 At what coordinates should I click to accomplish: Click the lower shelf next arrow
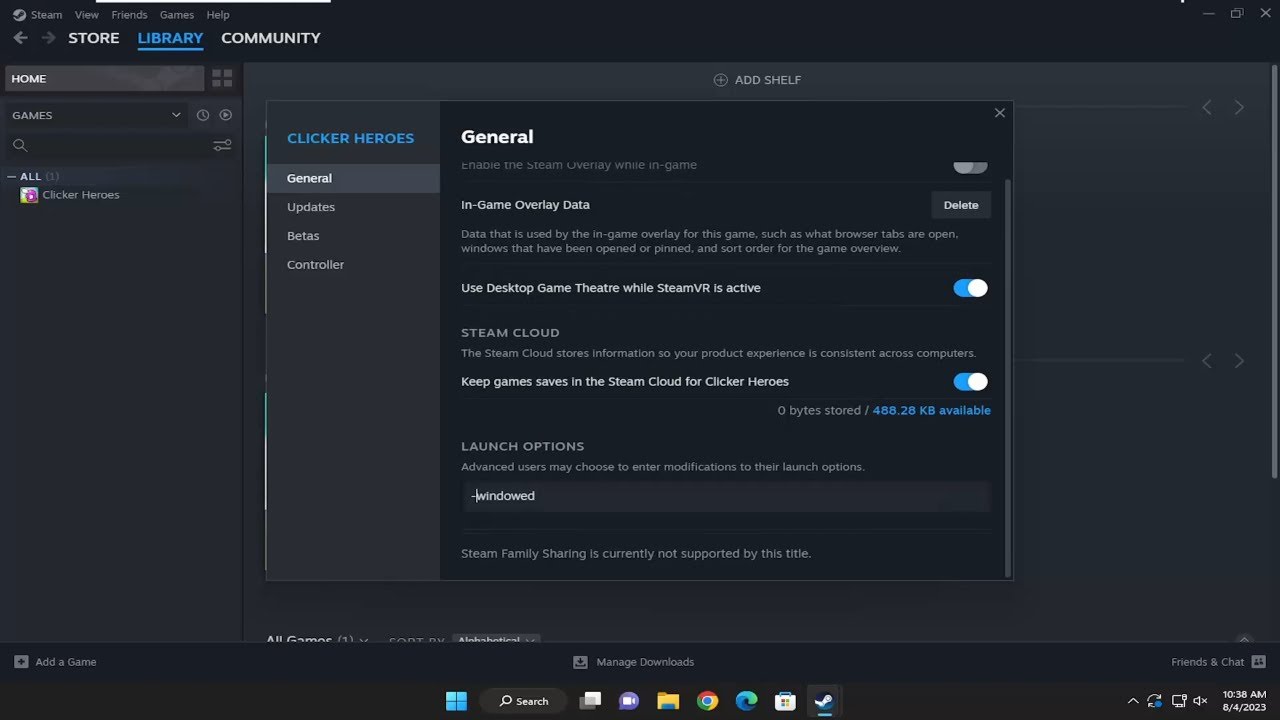pos(1239,361)
